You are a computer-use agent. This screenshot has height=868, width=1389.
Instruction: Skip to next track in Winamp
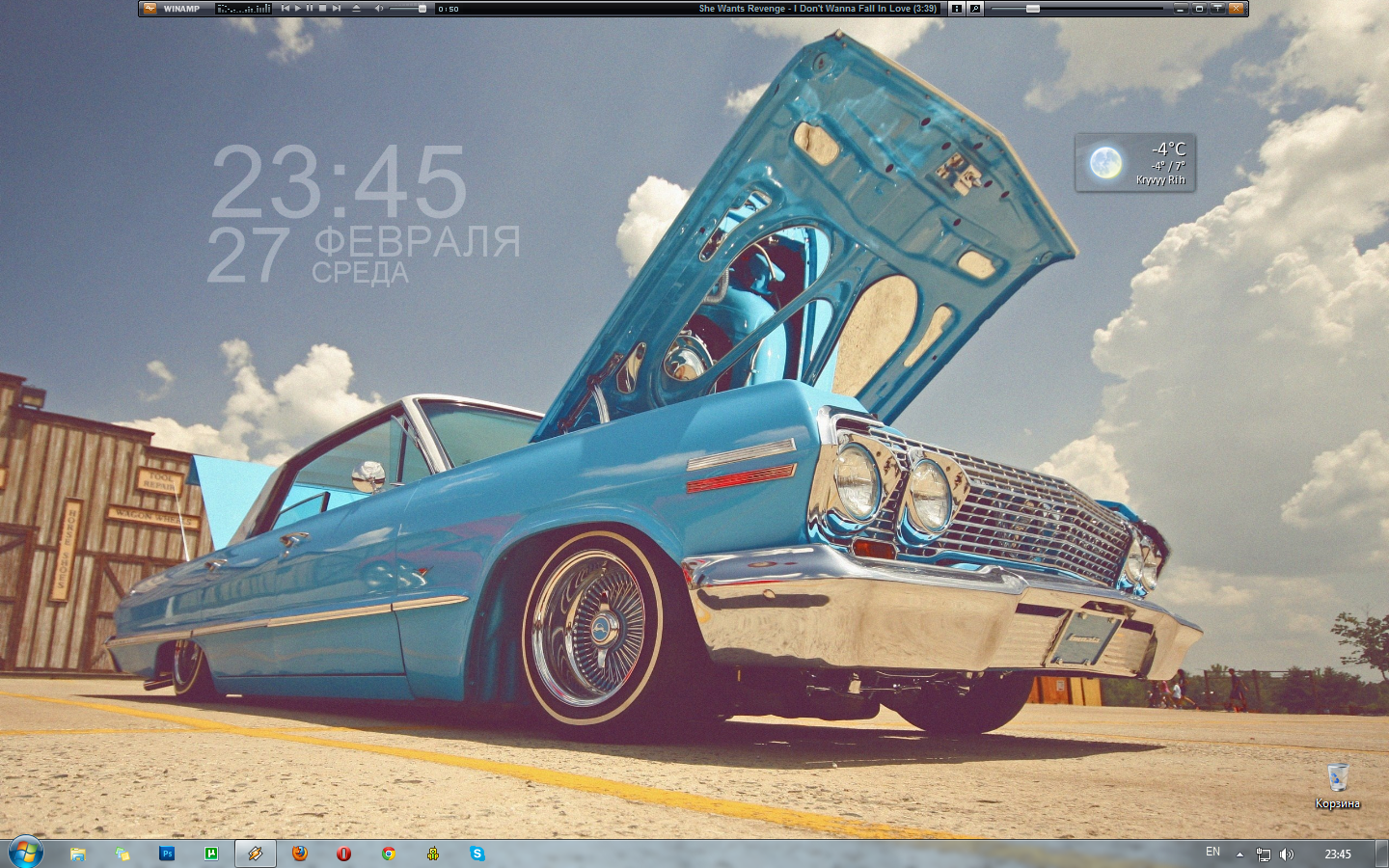[x=336, y=9]
